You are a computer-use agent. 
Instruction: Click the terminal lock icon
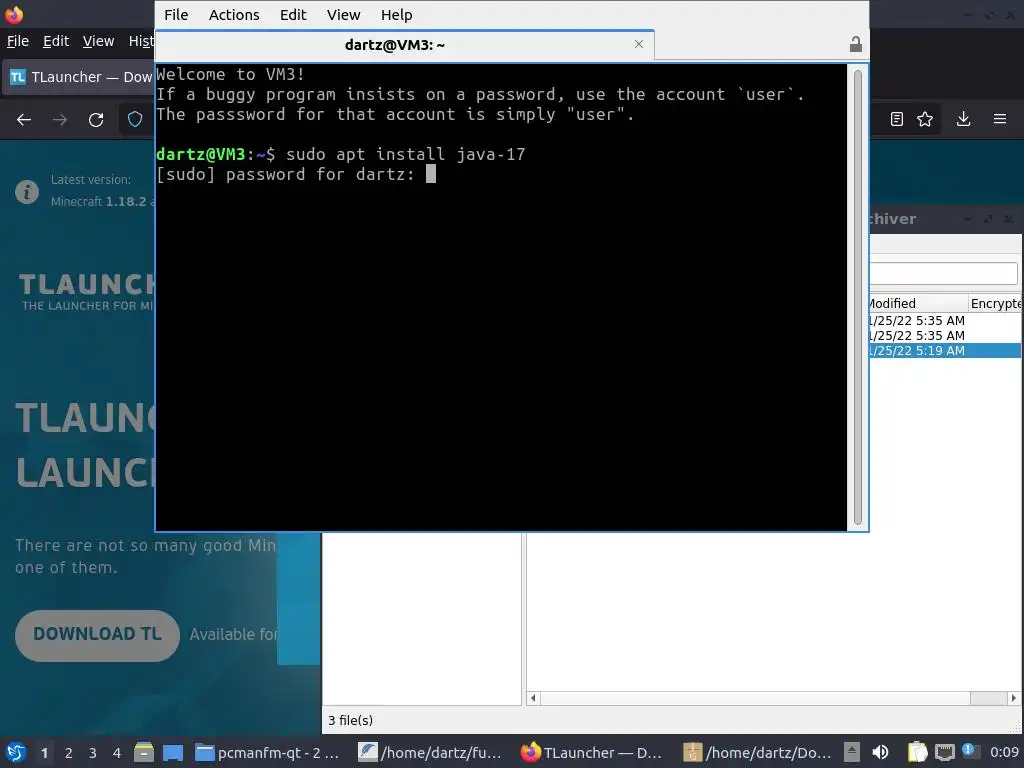tap(856, 44)
